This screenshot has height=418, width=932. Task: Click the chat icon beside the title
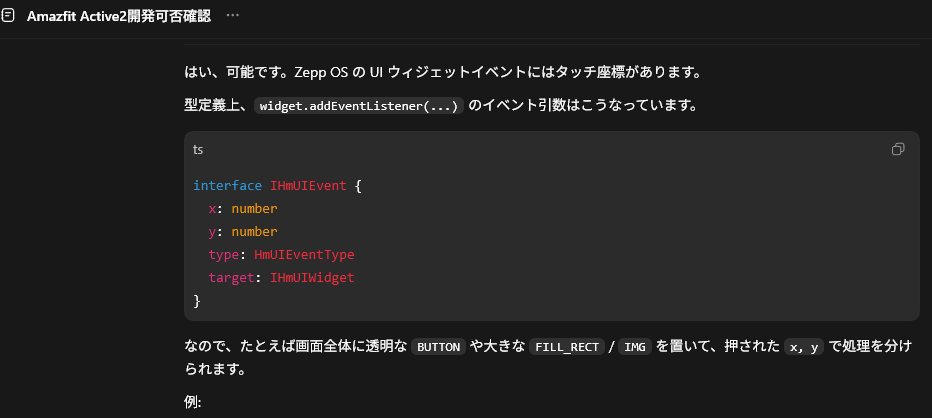click(x=8, y=16)
